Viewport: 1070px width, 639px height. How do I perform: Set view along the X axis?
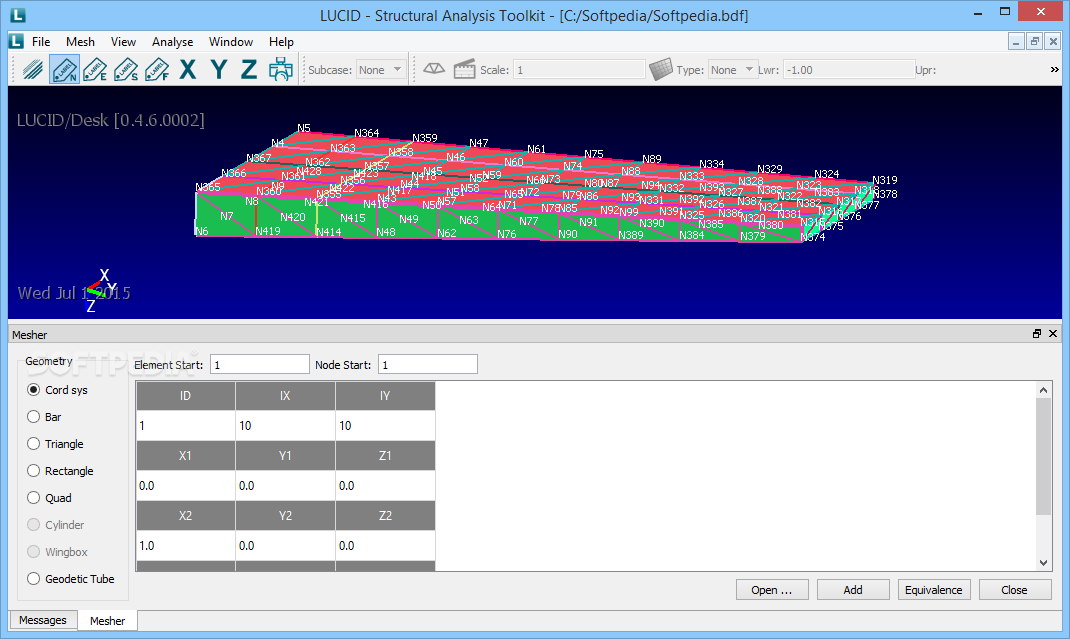[188, 70]
